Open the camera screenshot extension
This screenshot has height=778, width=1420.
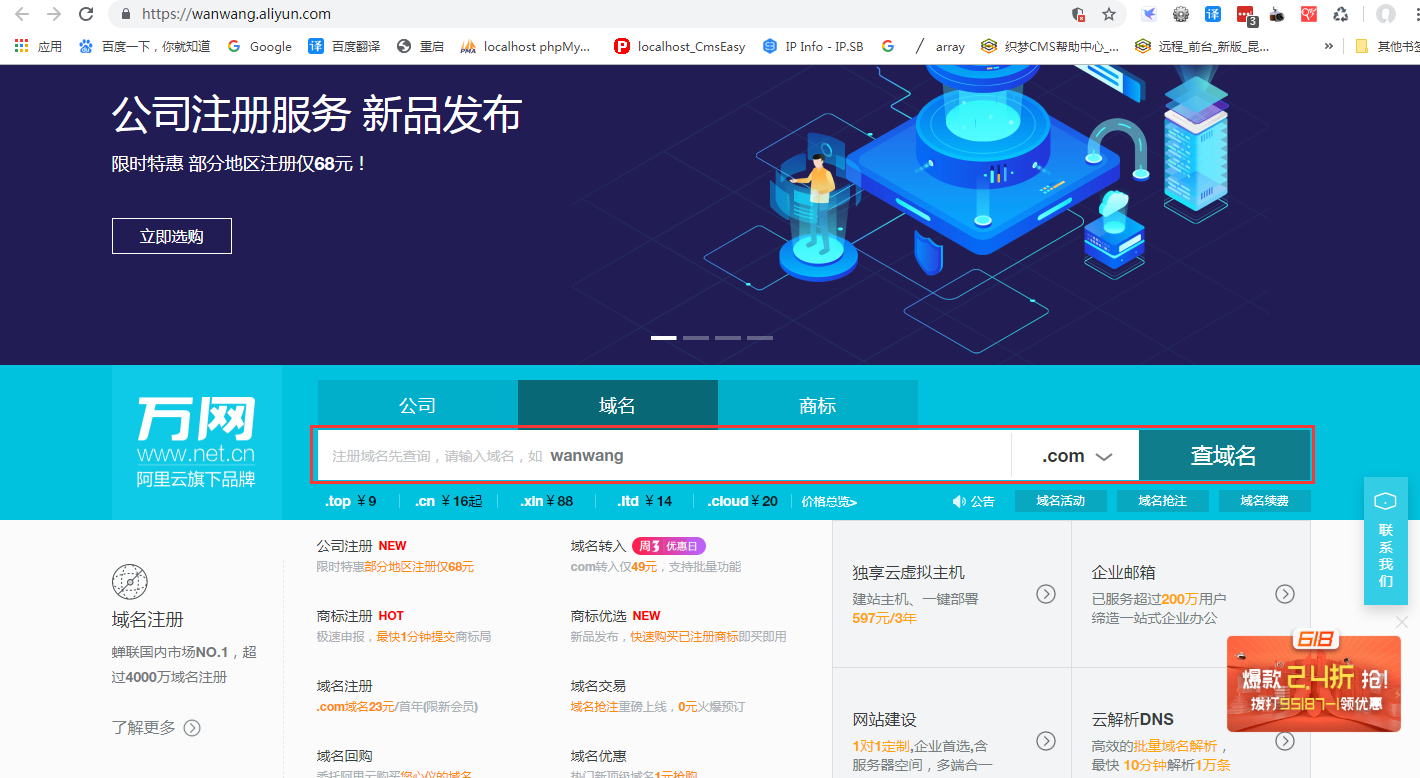point(1277,14)
